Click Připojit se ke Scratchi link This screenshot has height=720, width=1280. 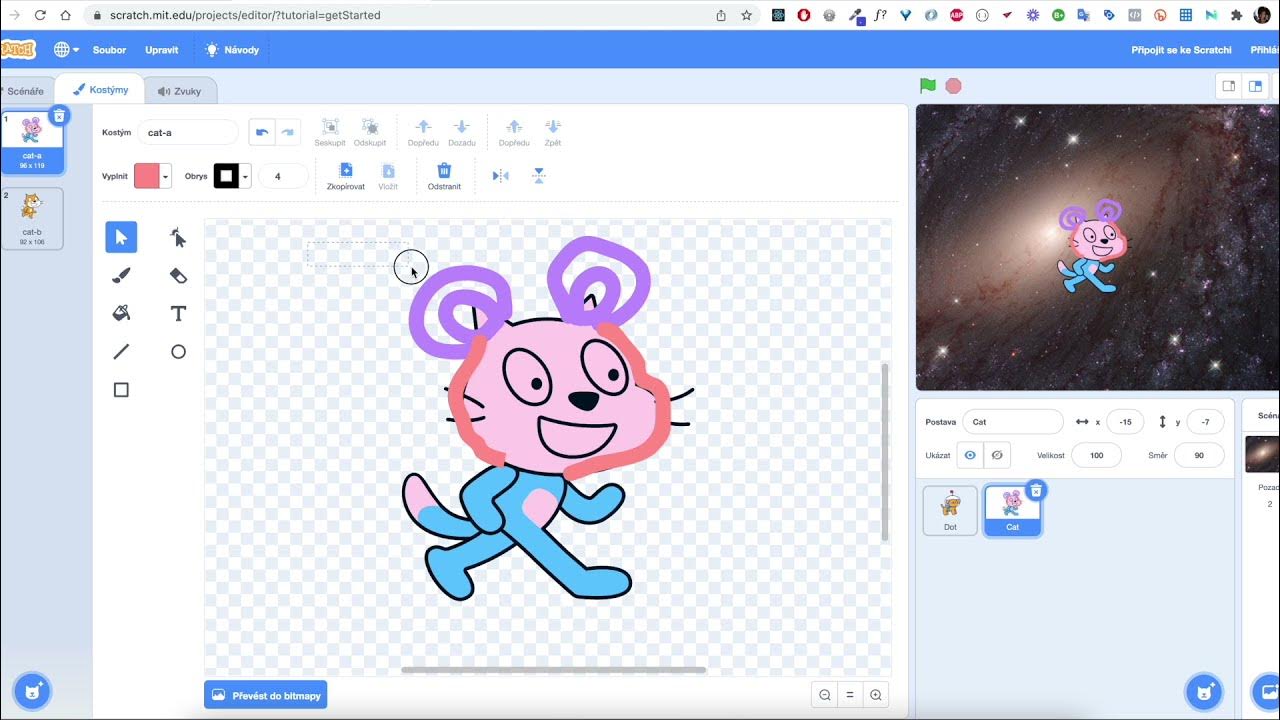1181,50
